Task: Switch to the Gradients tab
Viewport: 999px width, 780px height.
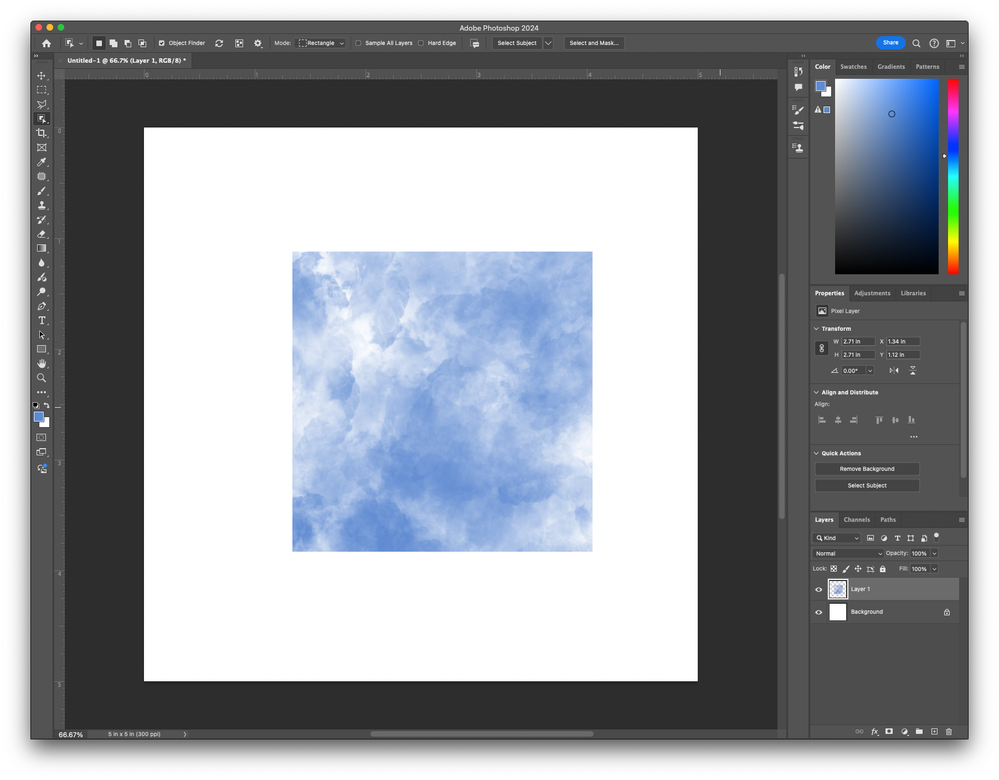Action: pos(891,67)
